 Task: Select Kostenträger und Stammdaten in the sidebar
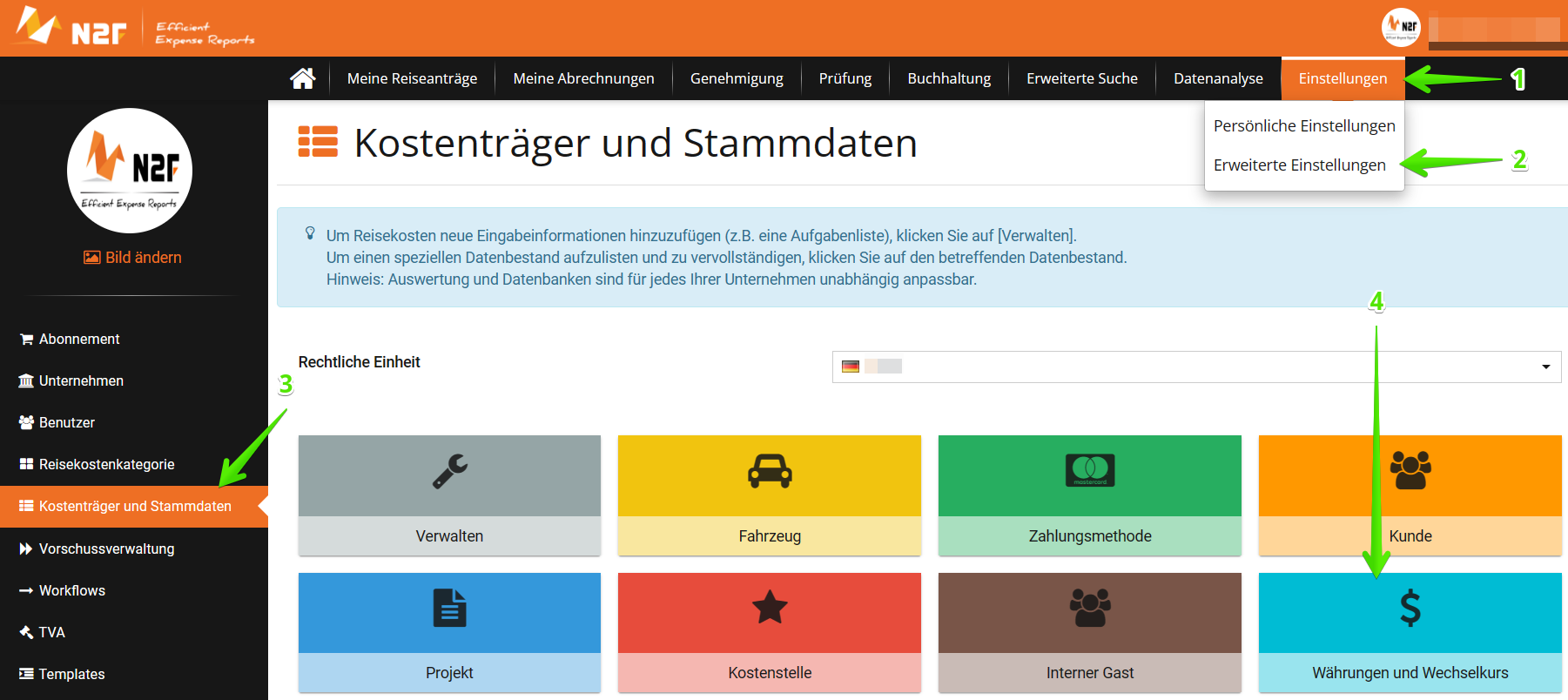(x=134, y=507)
